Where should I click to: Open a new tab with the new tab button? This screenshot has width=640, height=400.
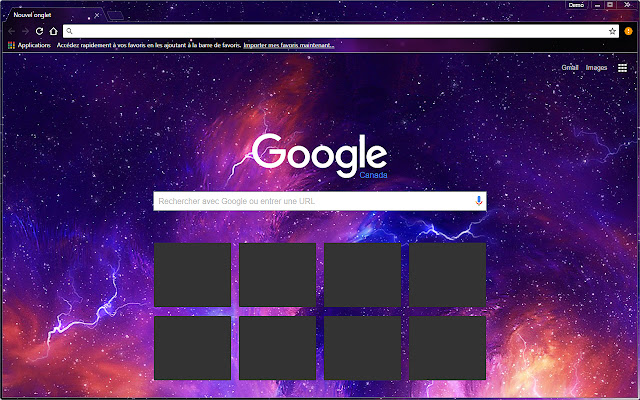(116, 16)
